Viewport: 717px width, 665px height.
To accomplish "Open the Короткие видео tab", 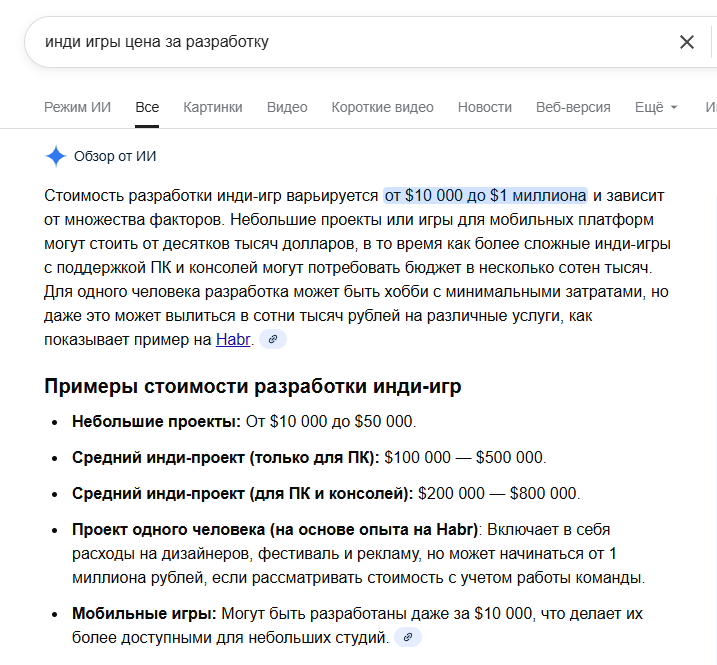I will pyautogui.click(x=382, y=107).
